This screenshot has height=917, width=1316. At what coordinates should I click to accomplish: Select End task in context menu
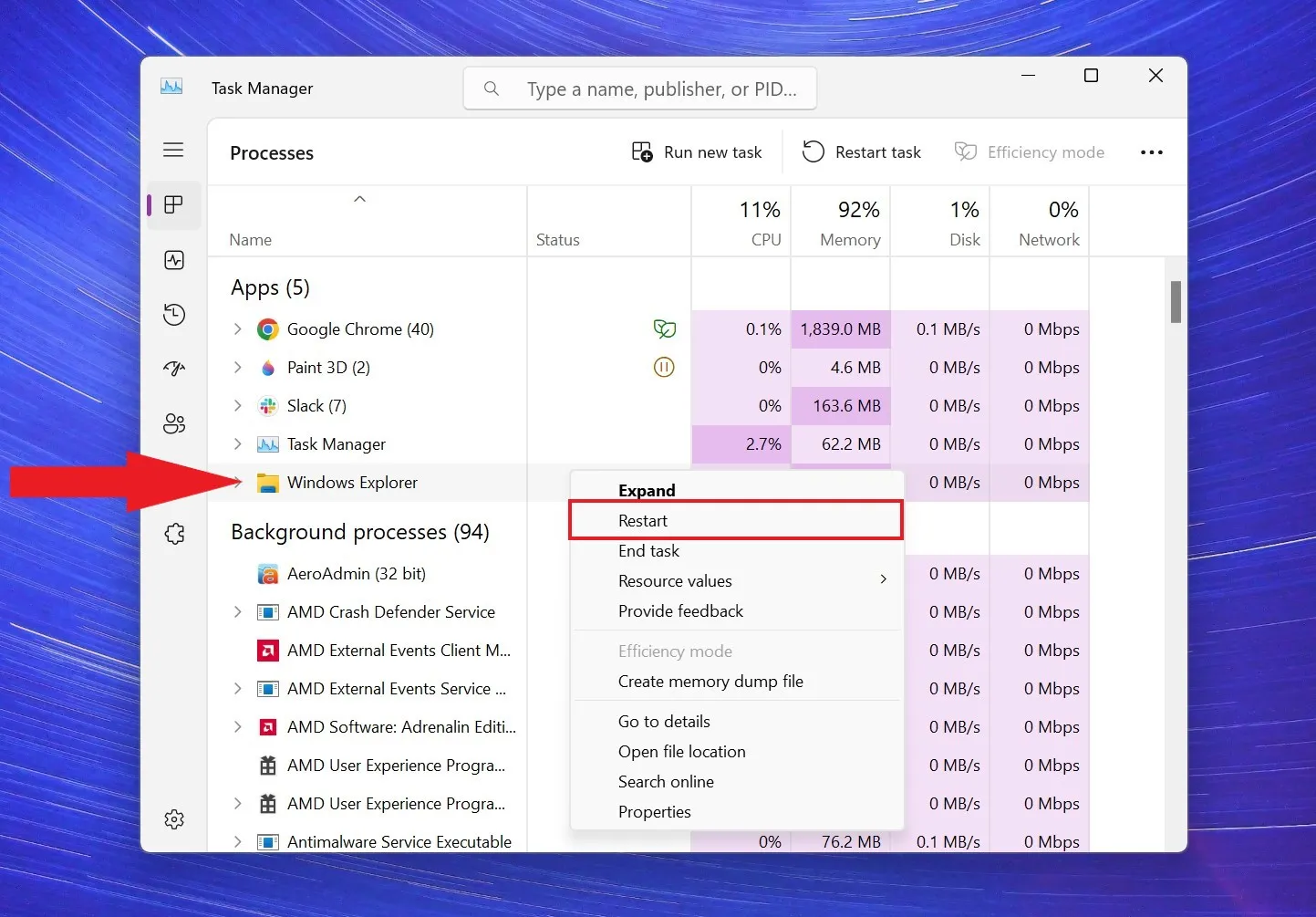648,551
